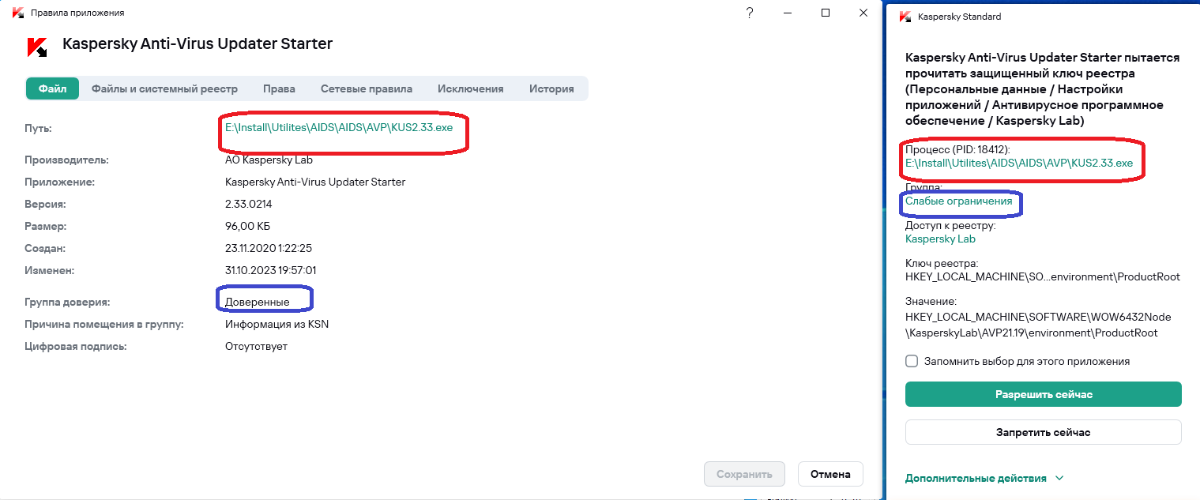Screen dimensions: 1200x500
Task: Click the Группа доверия label
Action: (68, 301)
